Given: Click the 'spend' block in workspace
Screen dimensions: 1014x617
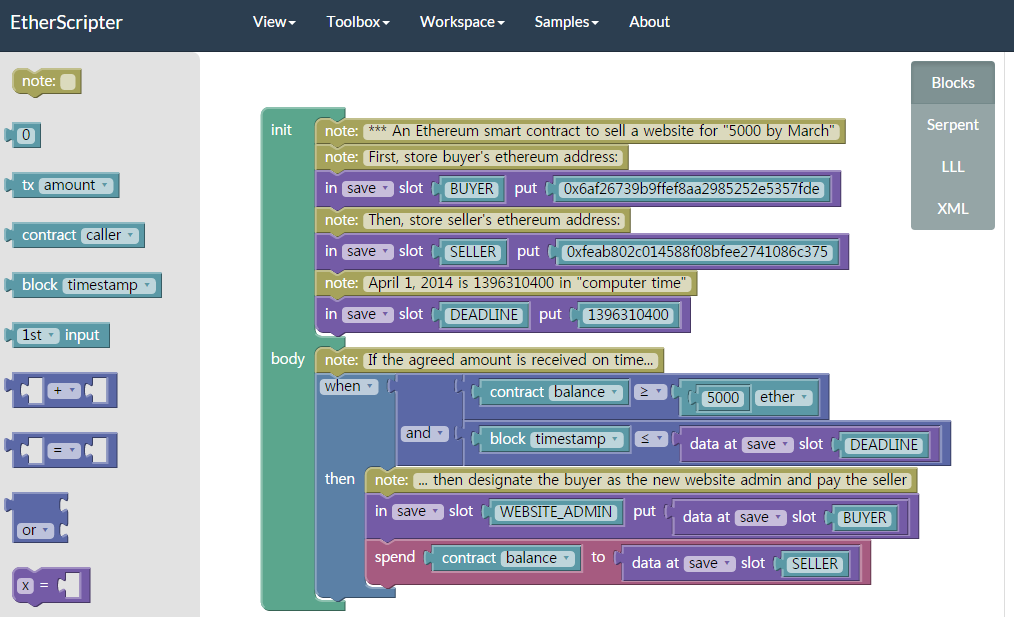Looking at the screenshot, I should coord(394,558).
